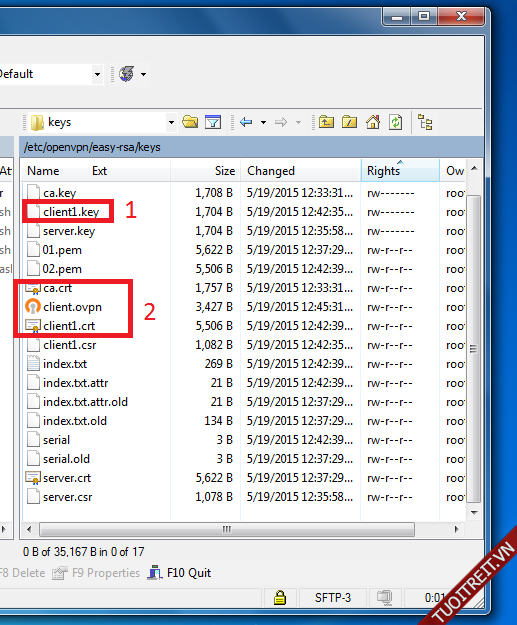Select the 01.pem file
Screen dimensions: 517x625
coord(62,250)
